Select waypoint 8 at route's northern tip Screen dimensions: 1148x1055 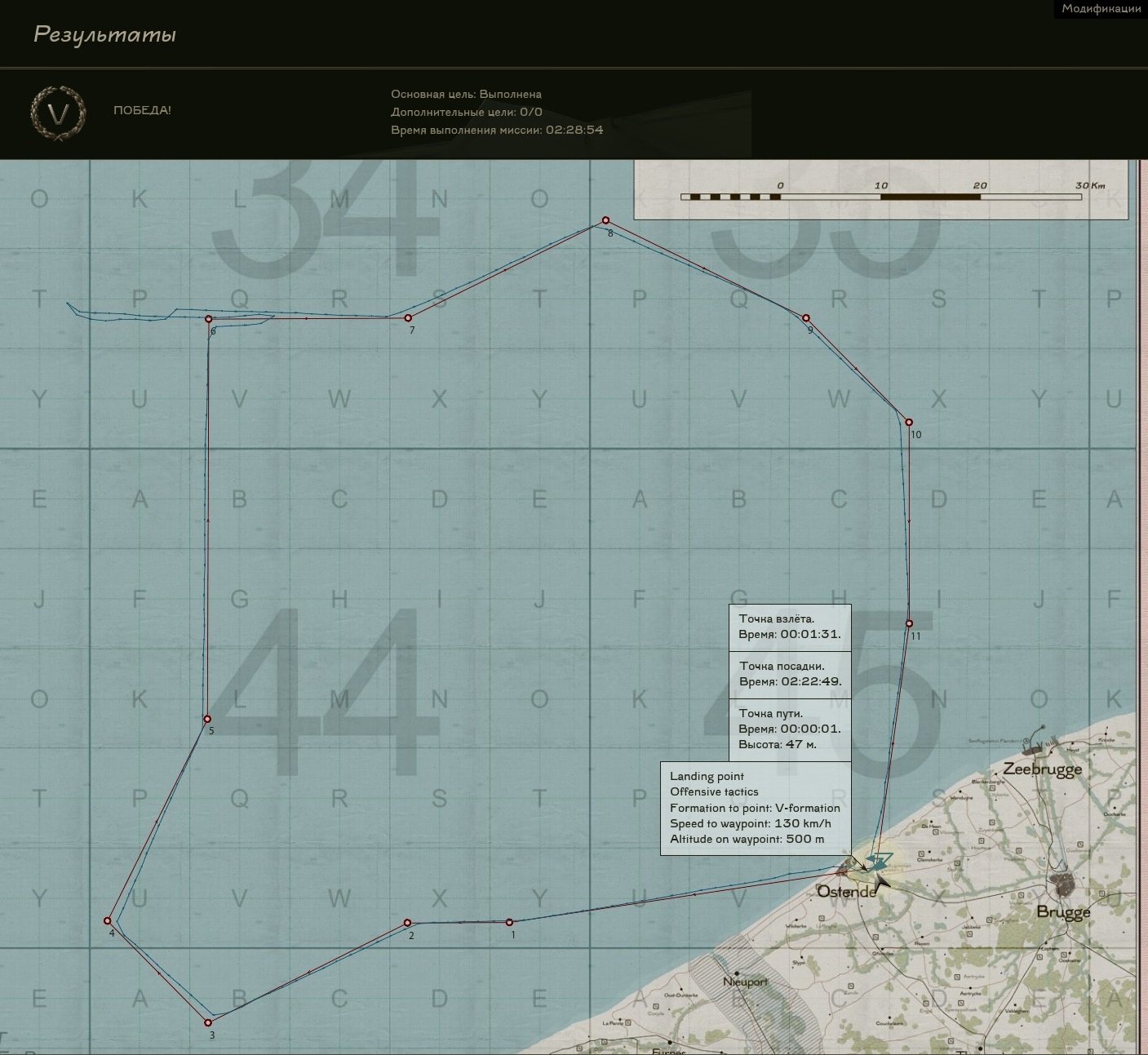pos(605,220)
